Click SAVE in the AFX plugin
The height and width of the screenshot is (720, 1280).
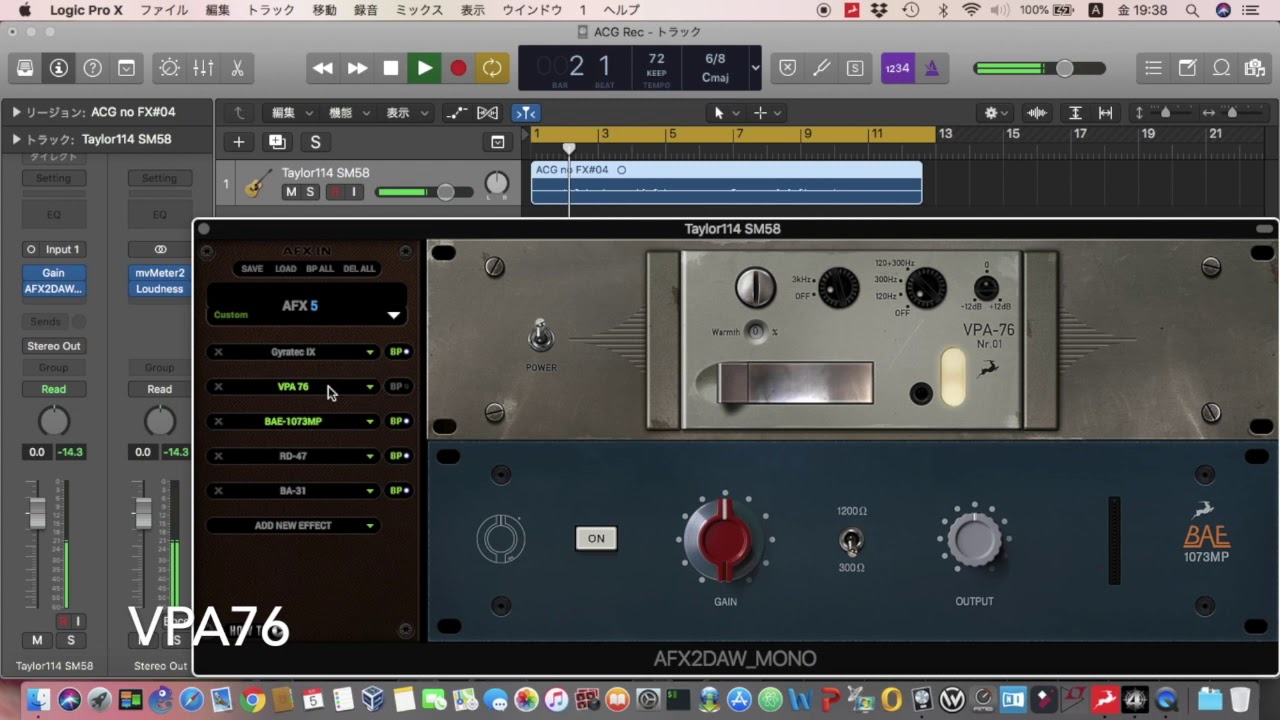tap(252, 269)
